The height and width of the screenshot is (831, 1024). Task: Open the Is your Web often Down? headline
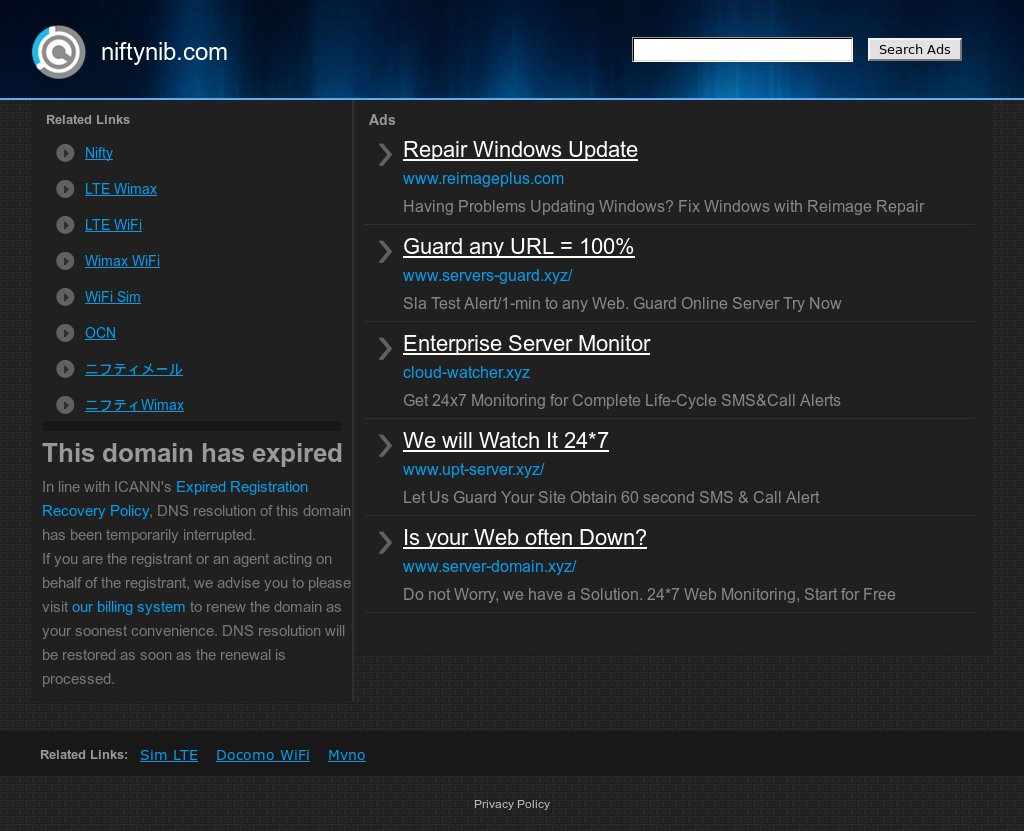[525, 538]
